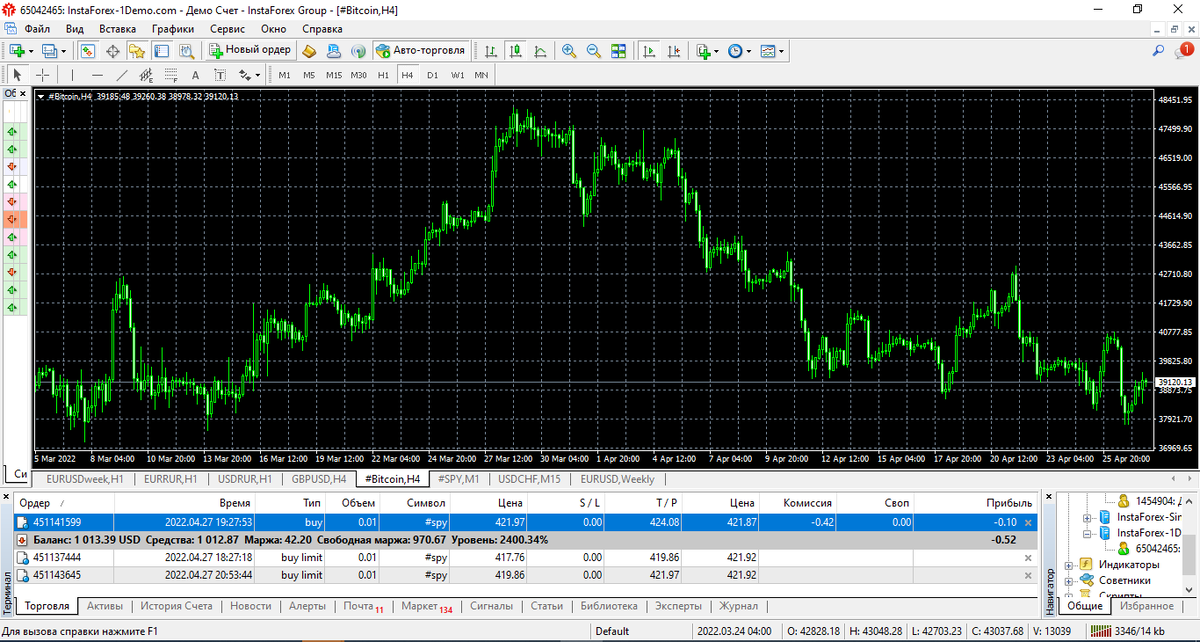Select the trendline drawing tool

tap(122, 75)
